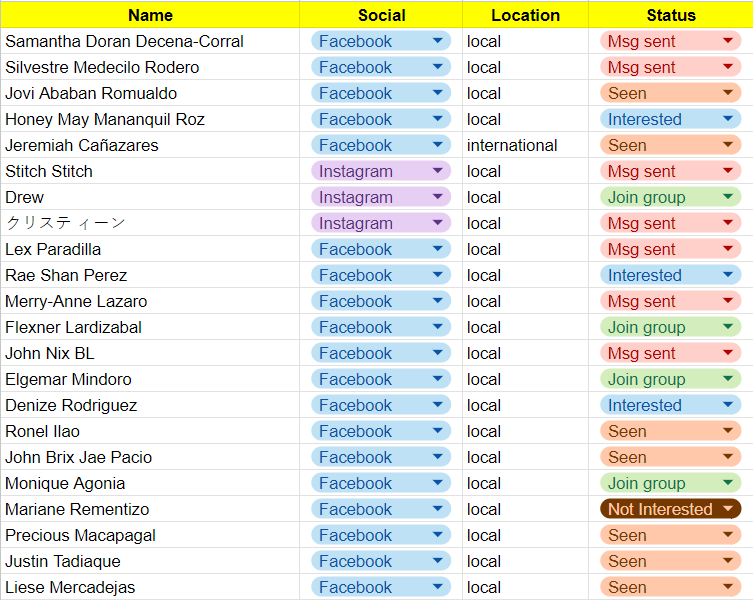Select Location cell for Justin Tadiaque
This screenshot has height=600, width=753.
(x=525, y=561)
